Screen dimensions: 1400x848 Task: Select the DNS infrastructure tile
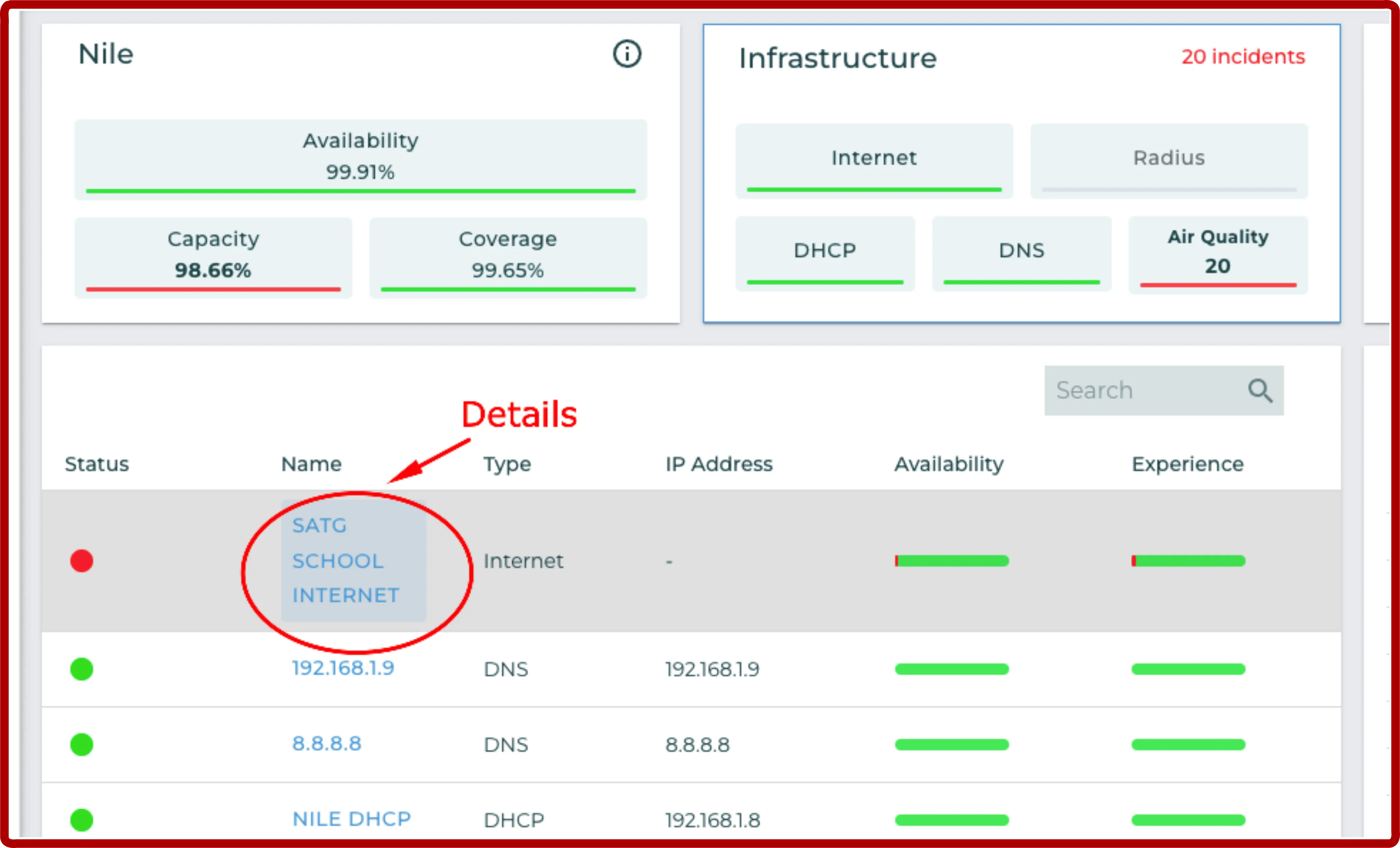point(1022,253)
